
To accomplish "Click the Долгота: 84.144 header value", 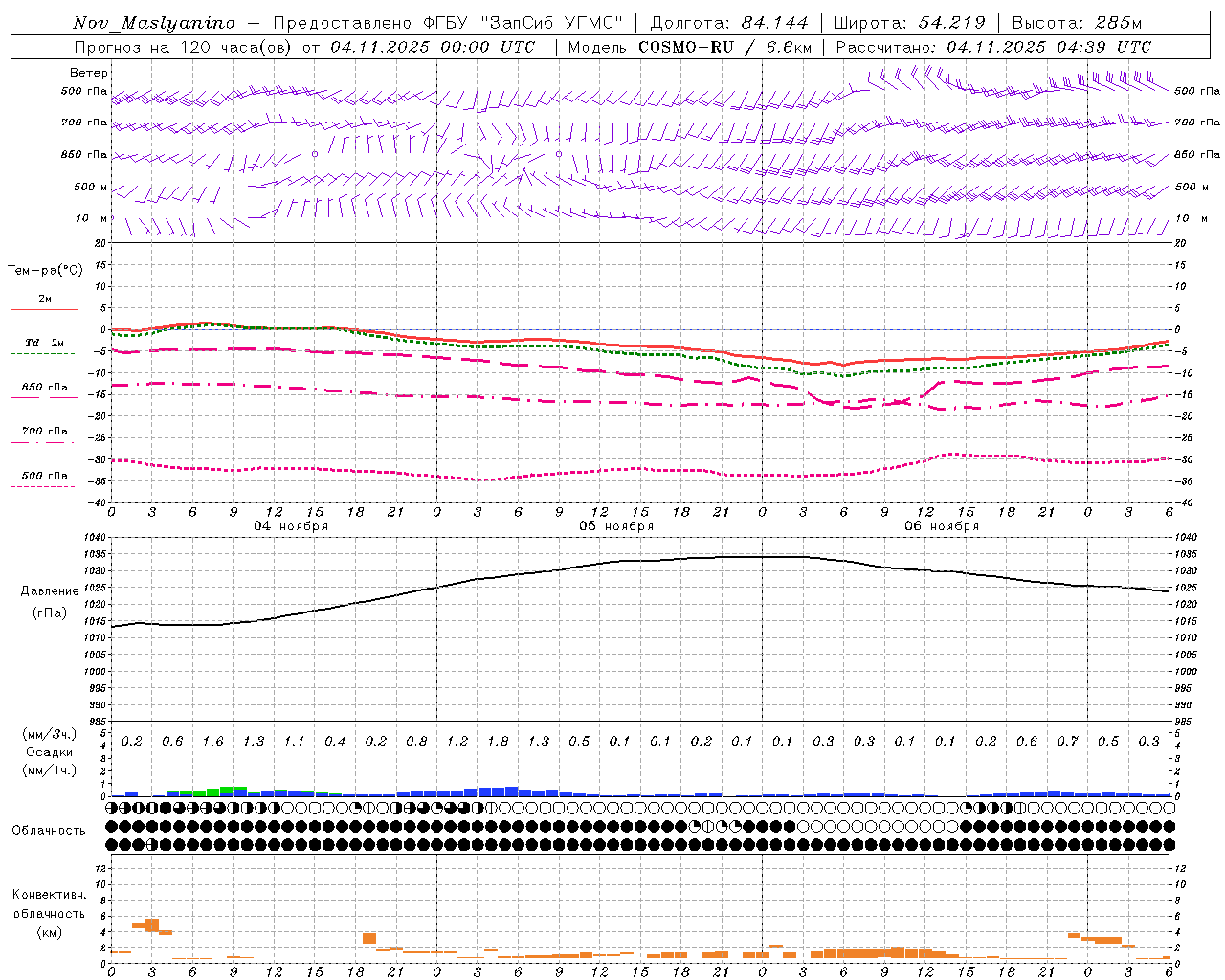I will tap(729, 23).
